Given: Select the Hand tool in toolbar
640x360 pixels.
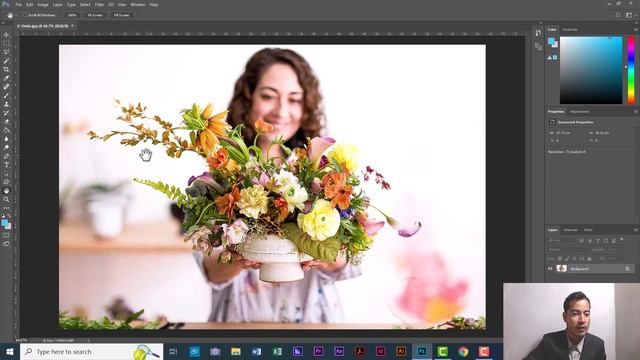Looking at the screenshot, I should (6, 191).
